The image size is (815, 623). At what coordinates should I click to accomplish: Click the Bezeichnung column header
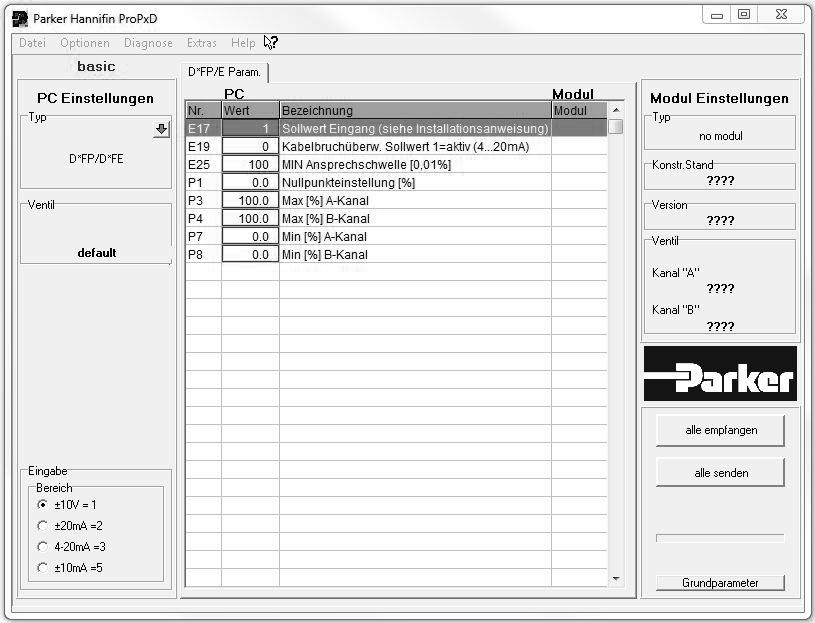click(x=415, y=110)
